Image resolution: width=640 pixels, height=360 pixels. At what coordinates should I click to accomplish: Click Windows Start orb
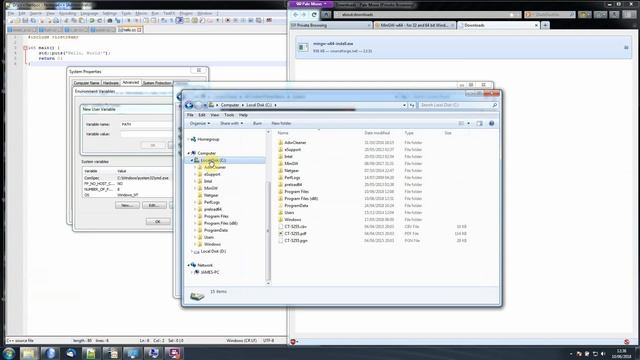tap(9, 353)
